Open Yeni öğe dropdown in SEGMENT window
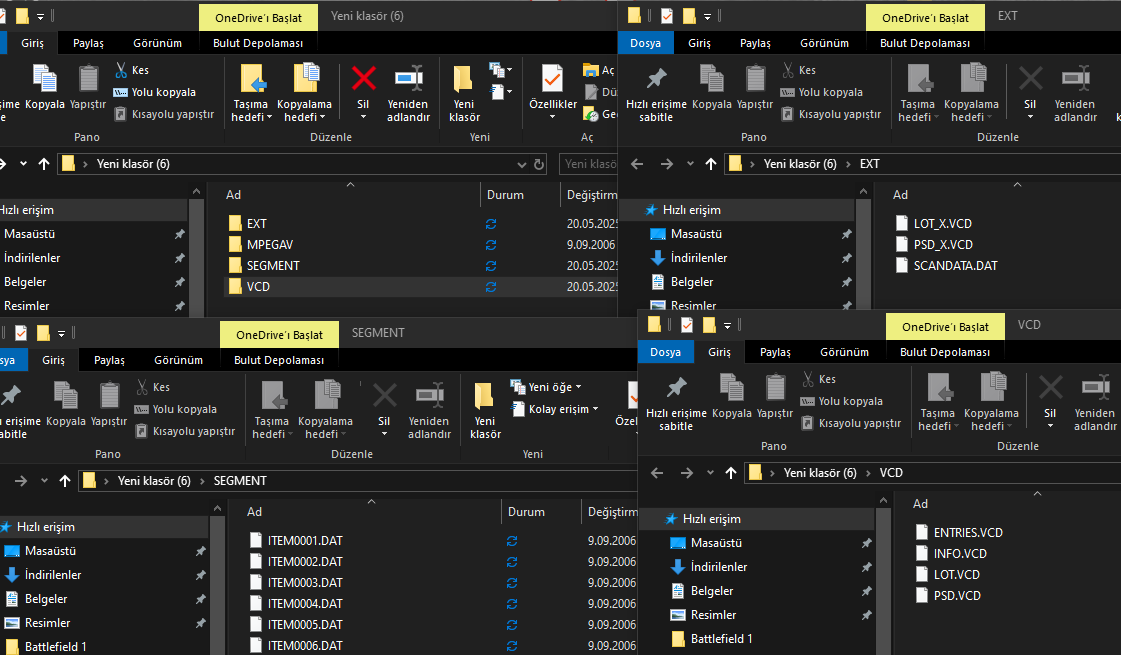1121x655 pixels. point(546,387)
